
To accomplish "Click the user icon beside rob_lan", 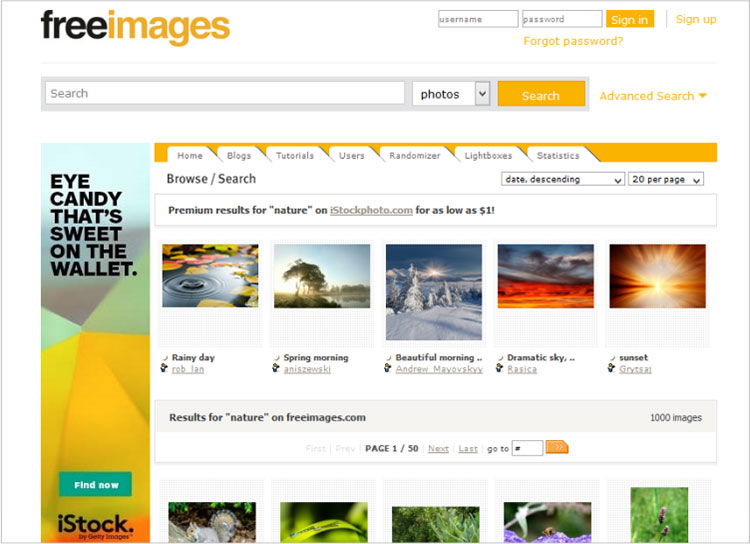I will tap(164, 369).
